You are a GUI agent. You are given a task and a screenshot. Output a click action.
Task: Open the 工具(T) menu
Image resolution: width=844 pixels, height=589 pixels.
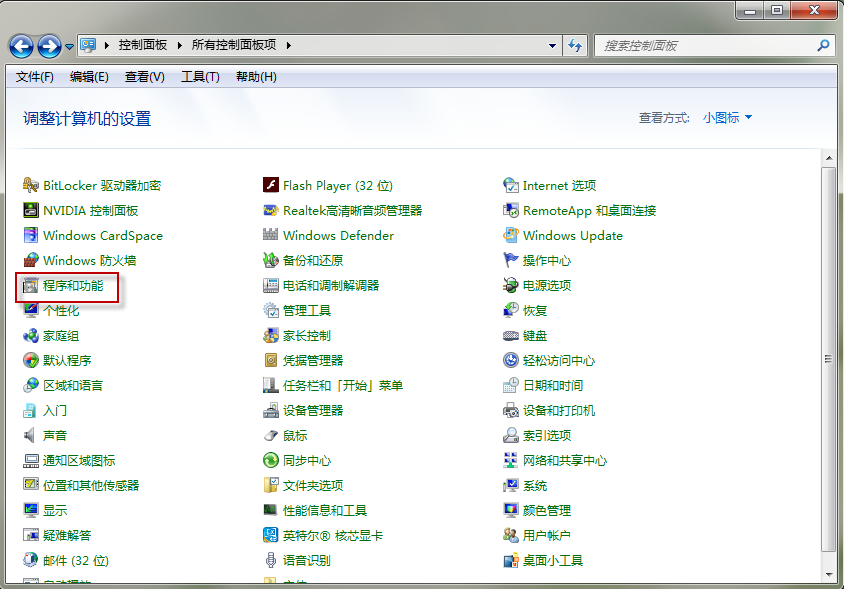(x=200, y=77)
